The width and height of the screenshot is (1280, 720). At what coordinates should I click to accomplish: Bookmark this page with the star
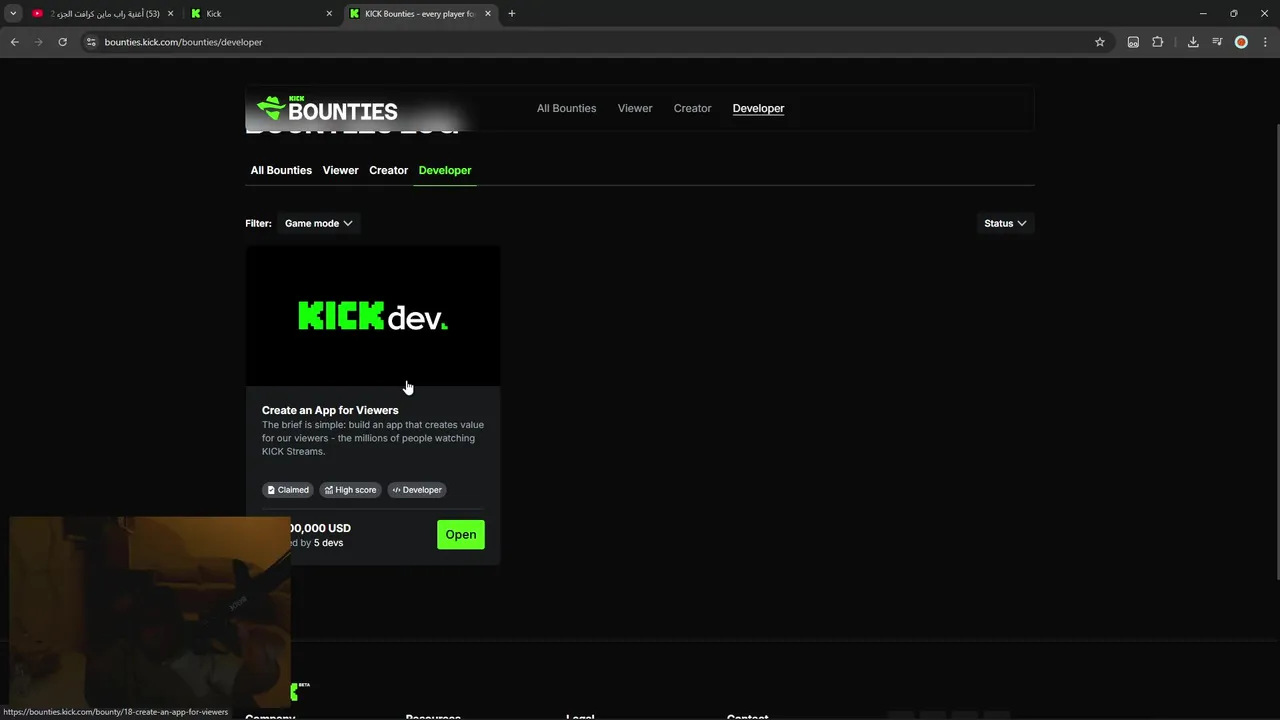click(1100, 42)
